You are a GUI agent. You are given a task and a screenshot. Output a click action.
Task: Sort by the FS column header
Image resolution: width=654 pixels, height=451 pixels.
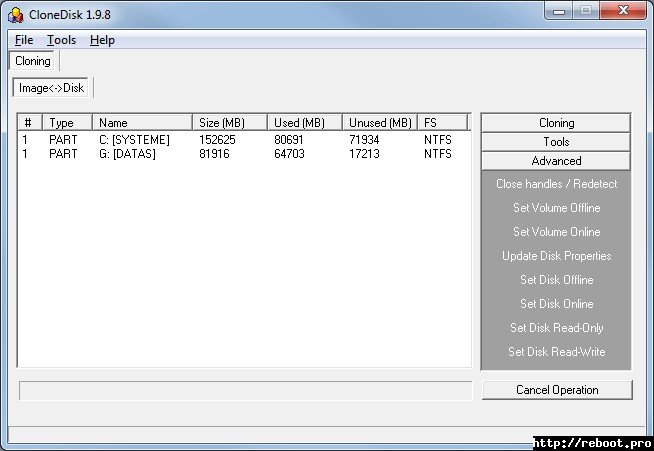coord(443,123)
